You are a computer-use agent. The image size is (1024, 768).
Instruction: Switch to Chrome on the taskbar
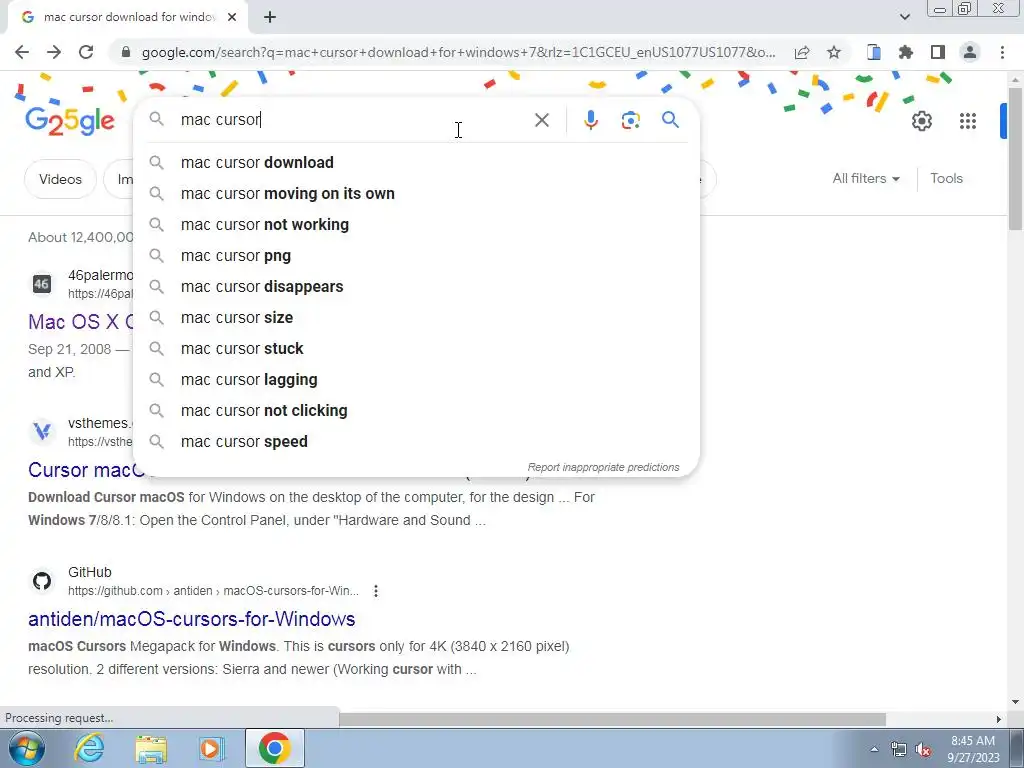pos(274,748)
